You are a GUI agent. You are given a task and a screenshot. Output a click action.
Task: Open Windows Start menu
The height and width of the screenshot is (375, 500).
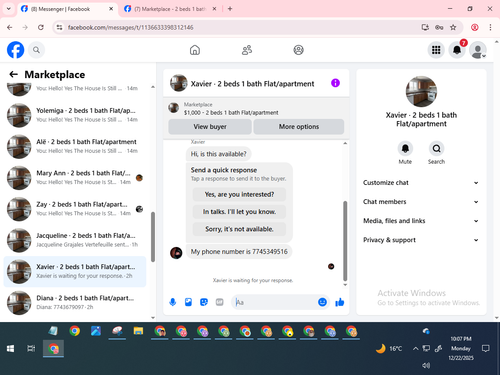point(10,349)
